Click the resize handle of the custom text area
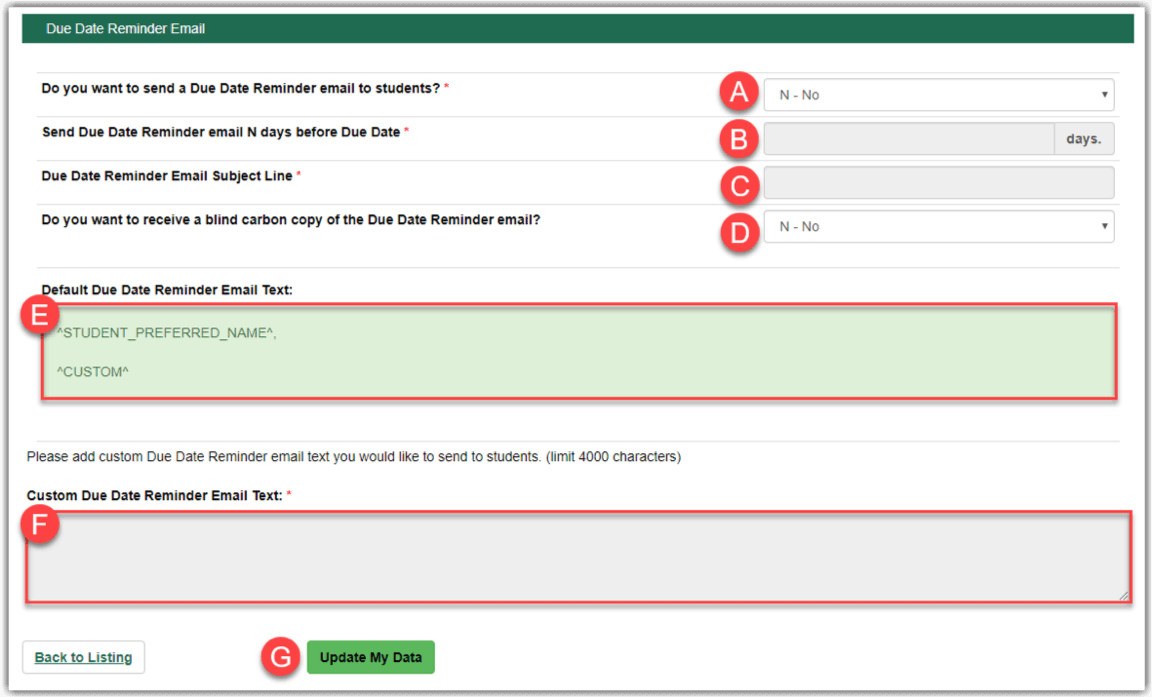The width and height of the screenshot is (1152, 697). pyautogui.click(x=1124, y=596)
